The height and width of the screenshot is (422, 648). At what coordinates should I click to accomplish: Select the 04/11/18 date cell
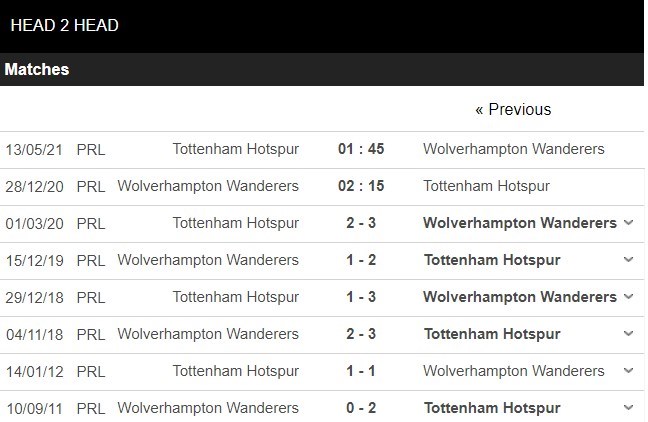click(32, 334)
